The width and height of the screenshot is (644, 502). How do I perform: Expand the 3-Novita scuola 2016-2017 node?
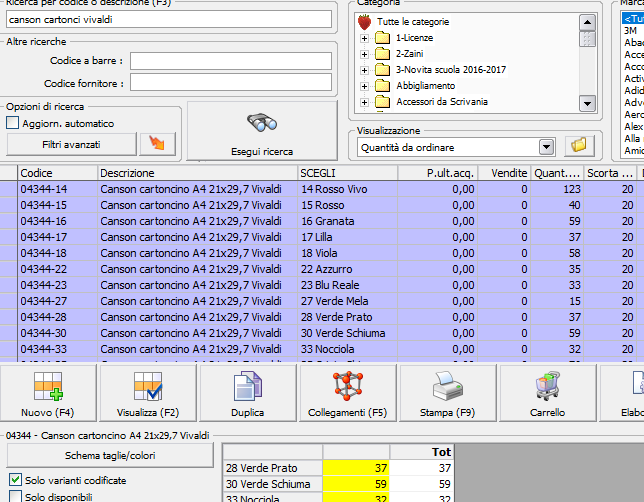(x=364, y=70)
